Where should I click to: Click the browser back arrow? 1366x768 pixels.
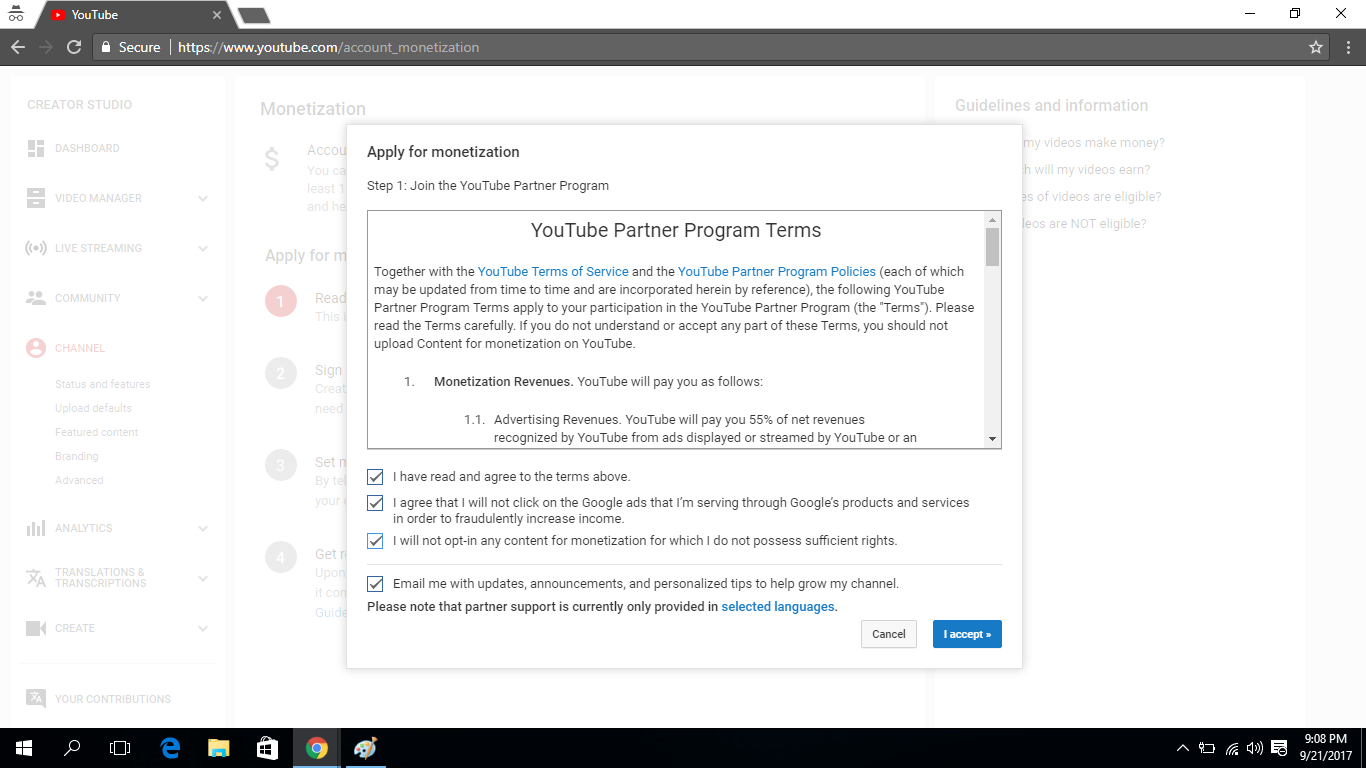pyautogui.click(x=18, y=47)
